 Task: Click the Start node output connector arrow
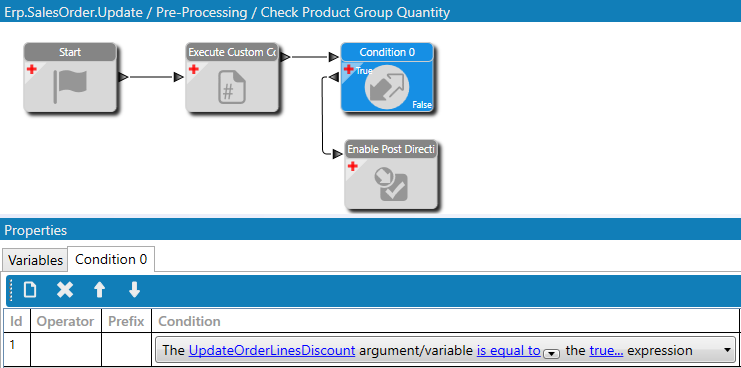point(123,77)
